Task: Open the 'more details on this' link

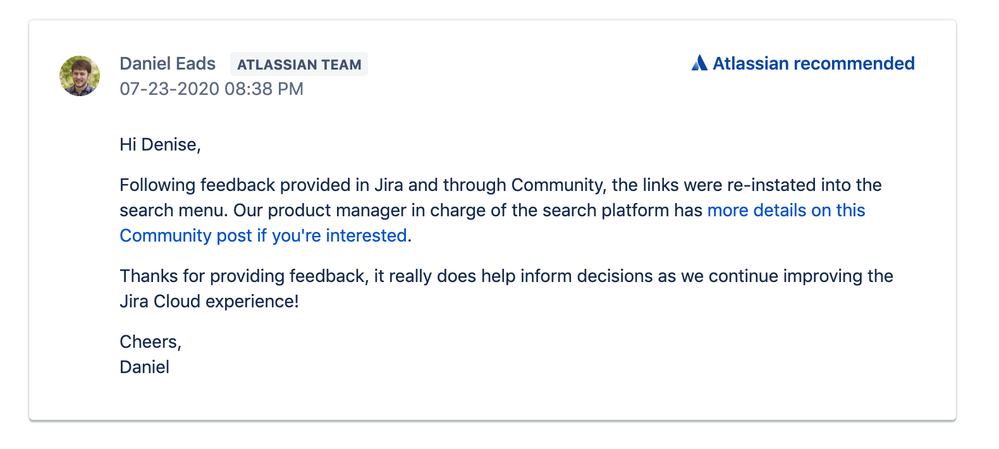Action: click(786, 210)
